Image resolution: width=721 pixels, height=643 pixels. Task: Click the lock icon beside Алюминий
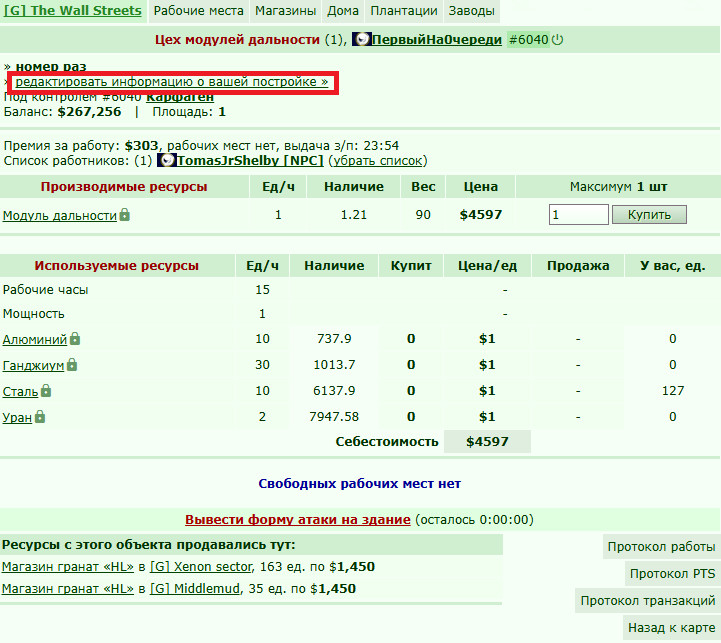coord(75,339)
